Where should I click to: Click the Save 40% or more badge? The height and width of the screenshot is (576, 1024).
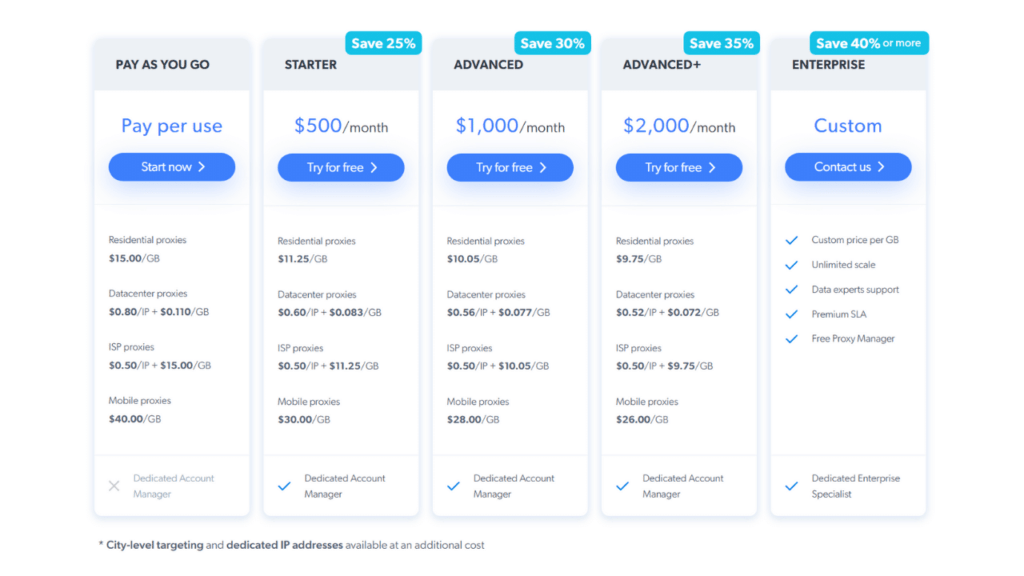869,44
